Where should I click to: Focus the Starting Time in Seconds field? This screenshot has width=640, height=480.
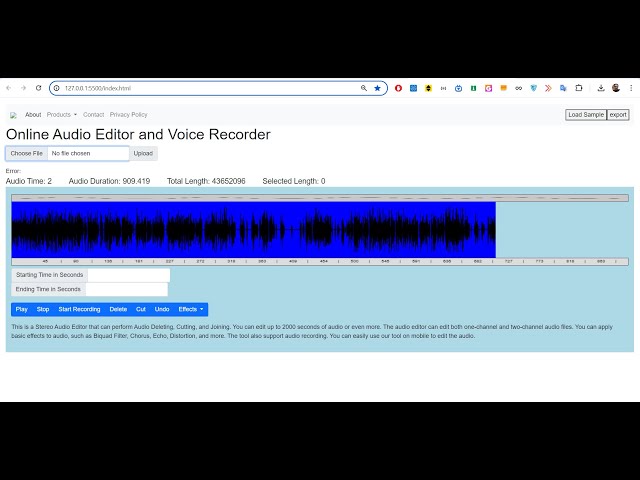[x=128, y=275]
